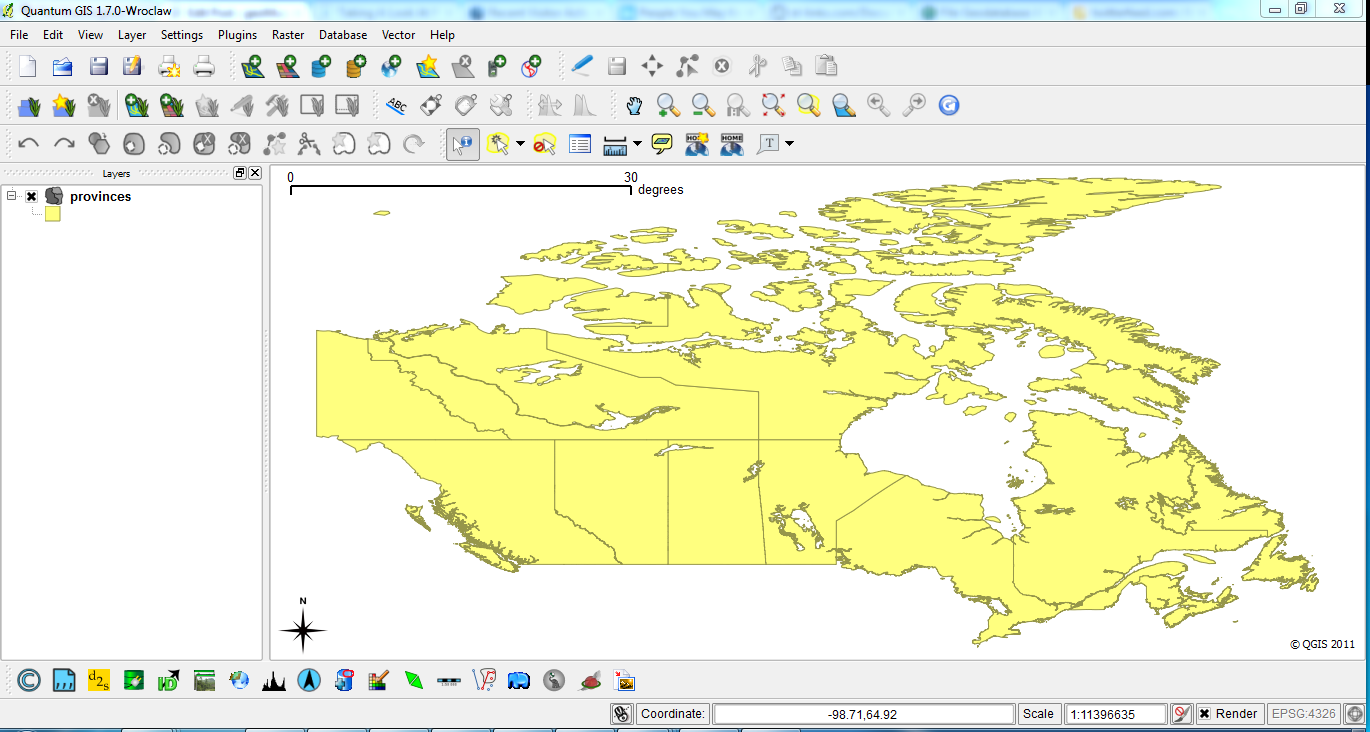
Task: Open the Settings menu
Action: (x=182, y=34)
